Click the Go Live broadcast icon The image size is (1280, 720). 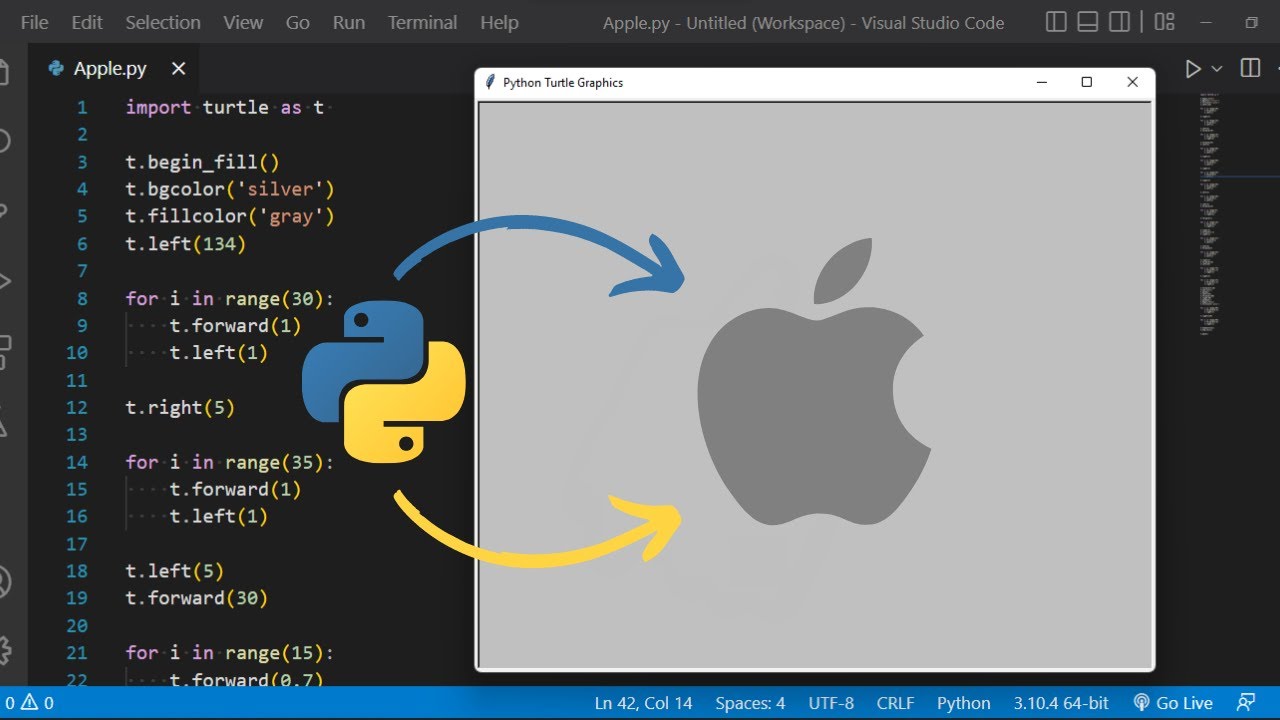point(1141,703)
